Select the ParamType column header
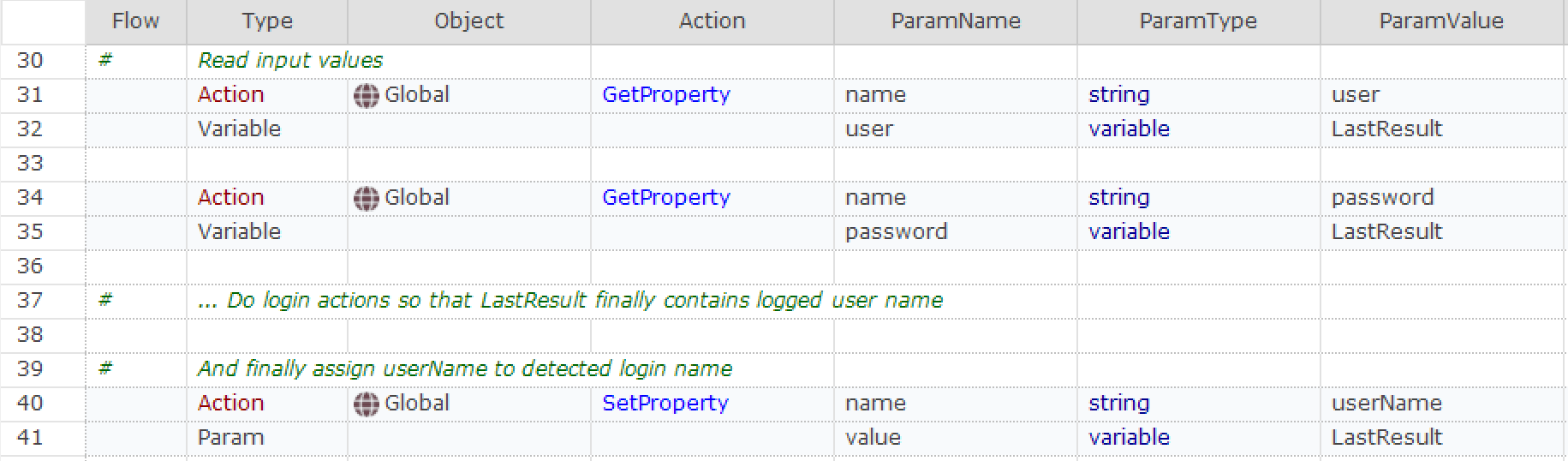 point(1197,21)
